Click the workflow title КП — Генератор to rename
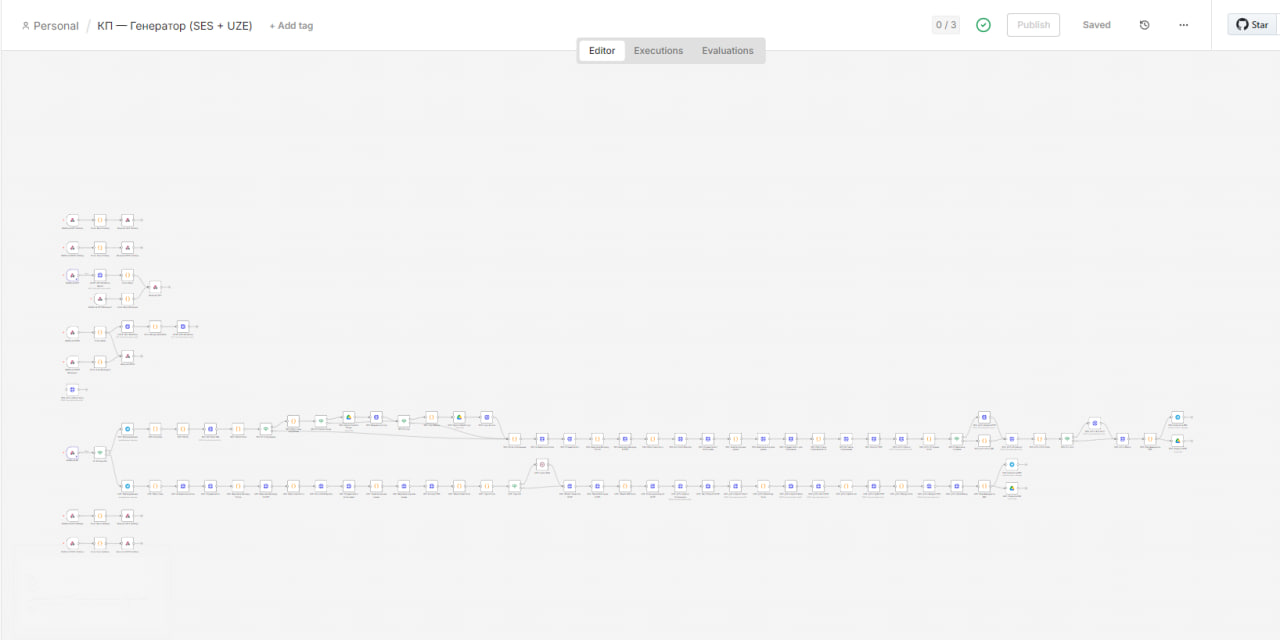1280x640 pixels. [176, 25]
